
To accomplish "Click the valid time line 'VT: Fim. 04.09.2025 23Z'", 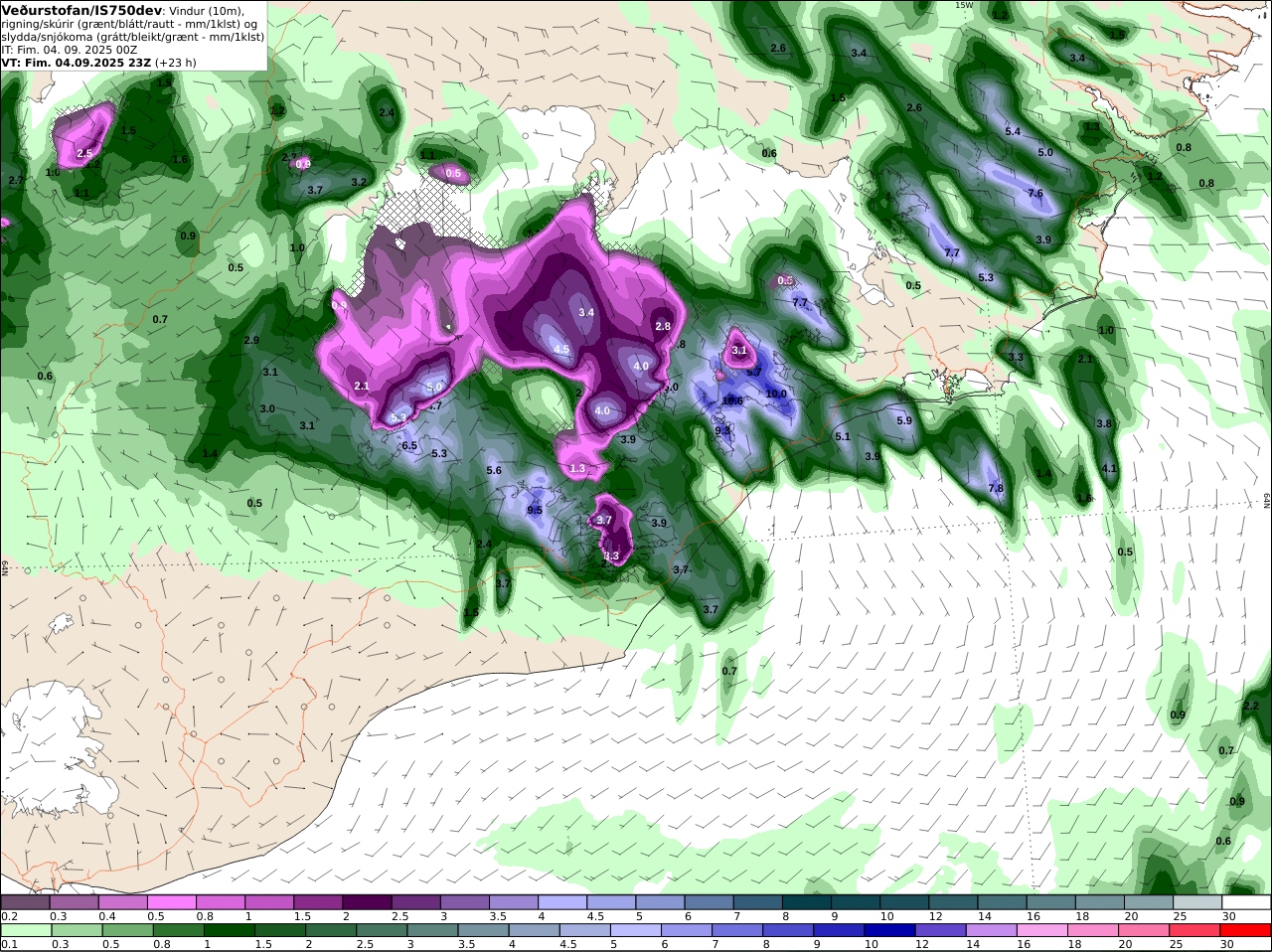I will click(x=76, y=63).
